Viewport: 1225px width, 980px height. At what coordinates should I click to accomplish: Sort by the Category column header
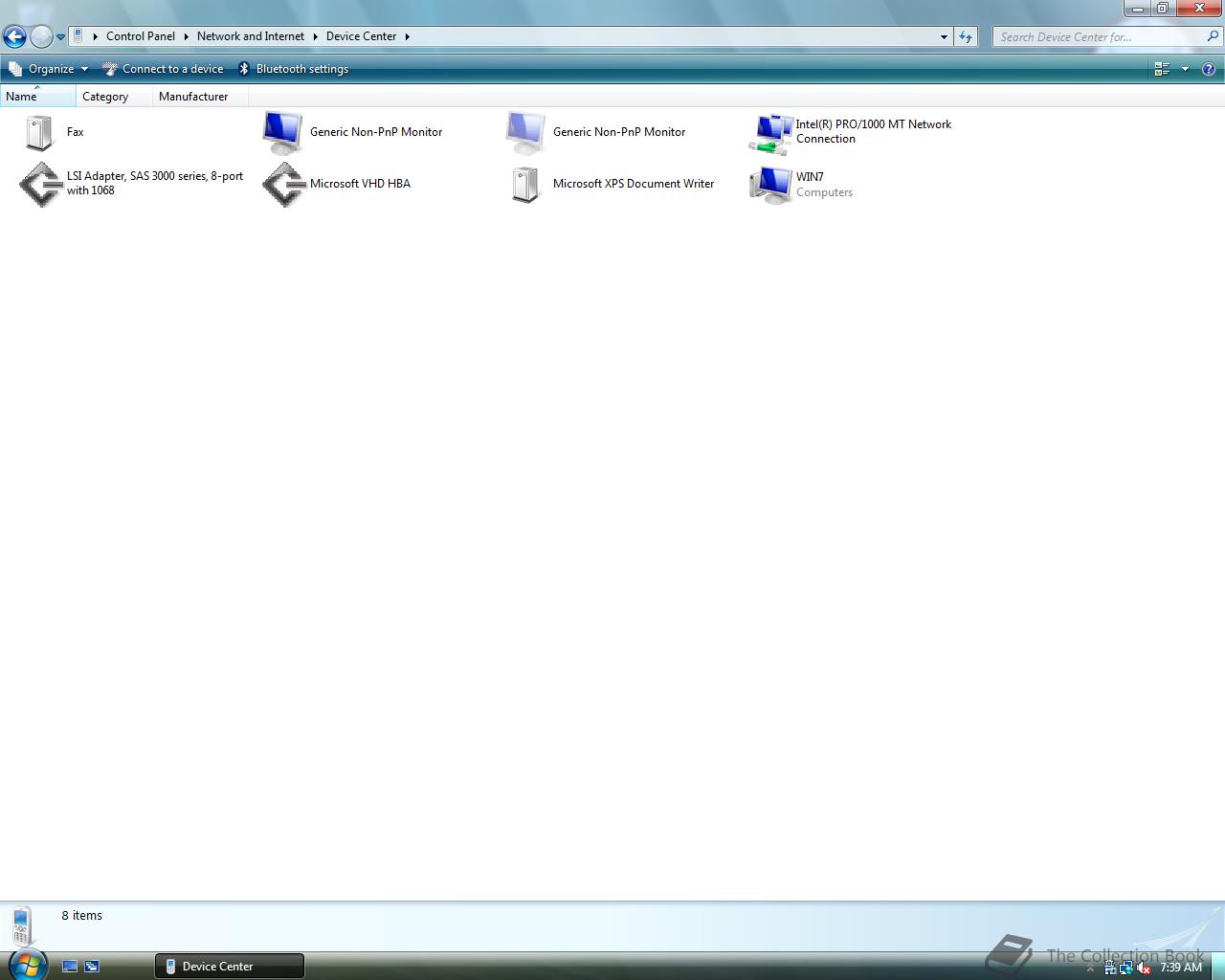114,97
